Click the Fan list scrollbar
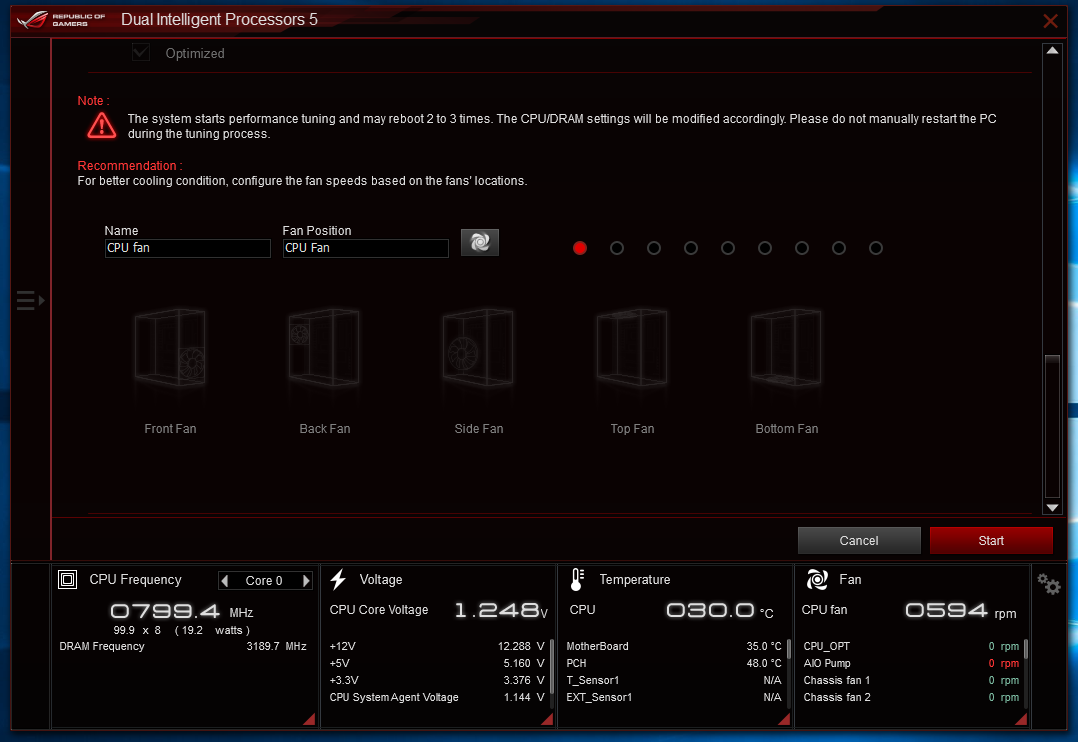This screenshot has height=742, width=1078. 1025,649
